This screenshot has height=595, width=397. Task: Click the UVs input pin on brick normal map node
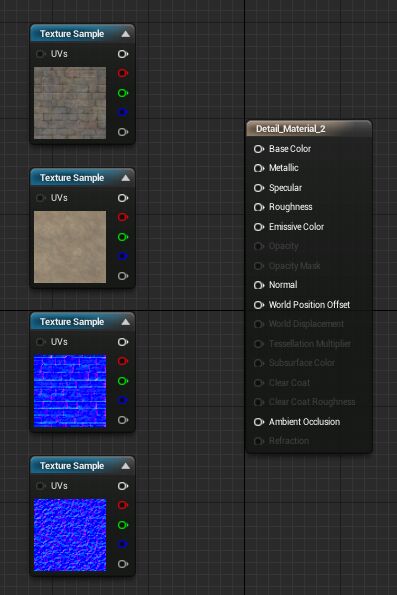[40, 342]
